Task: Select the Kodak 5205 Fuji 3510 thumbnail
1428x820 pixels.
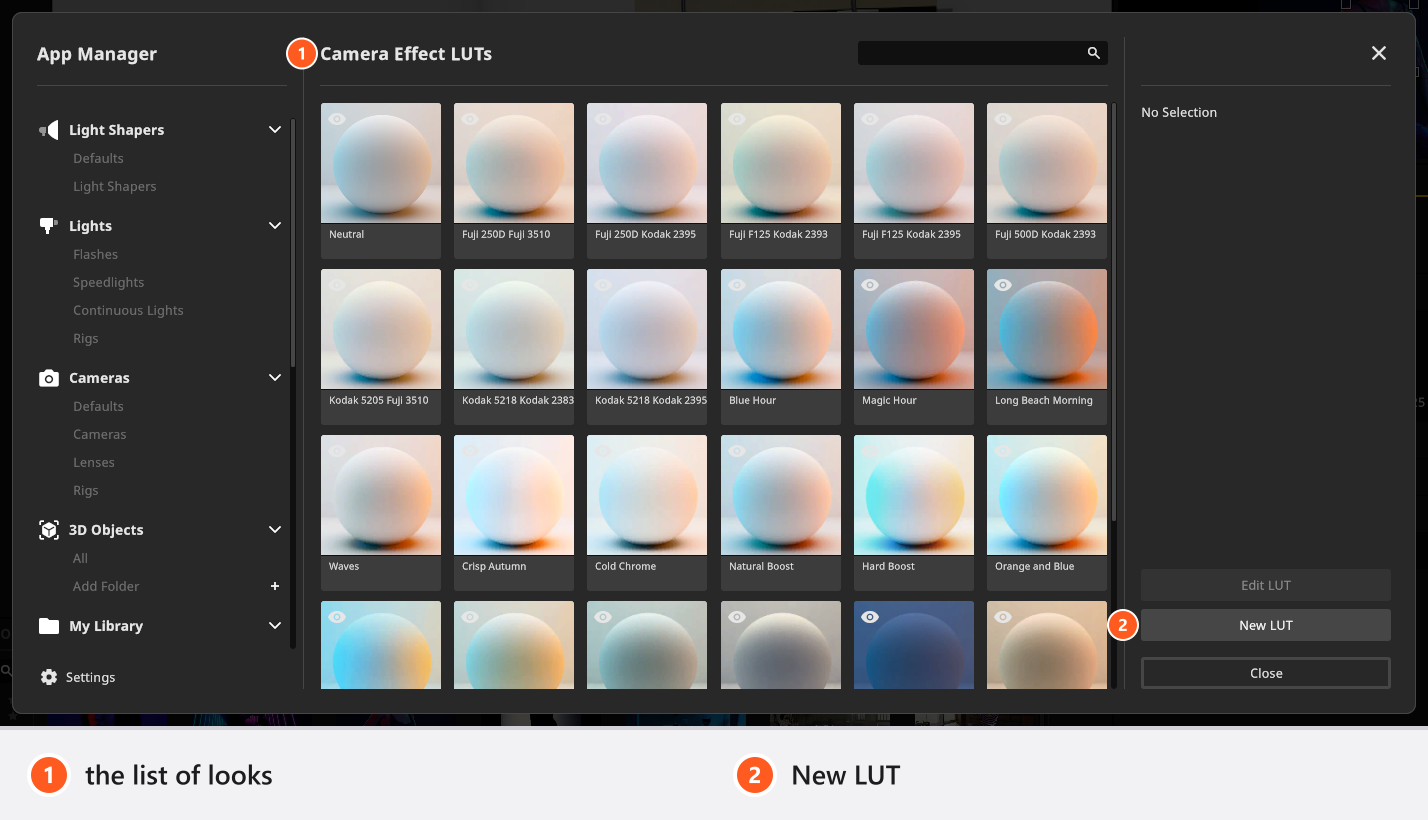Action: coord(381,329)
